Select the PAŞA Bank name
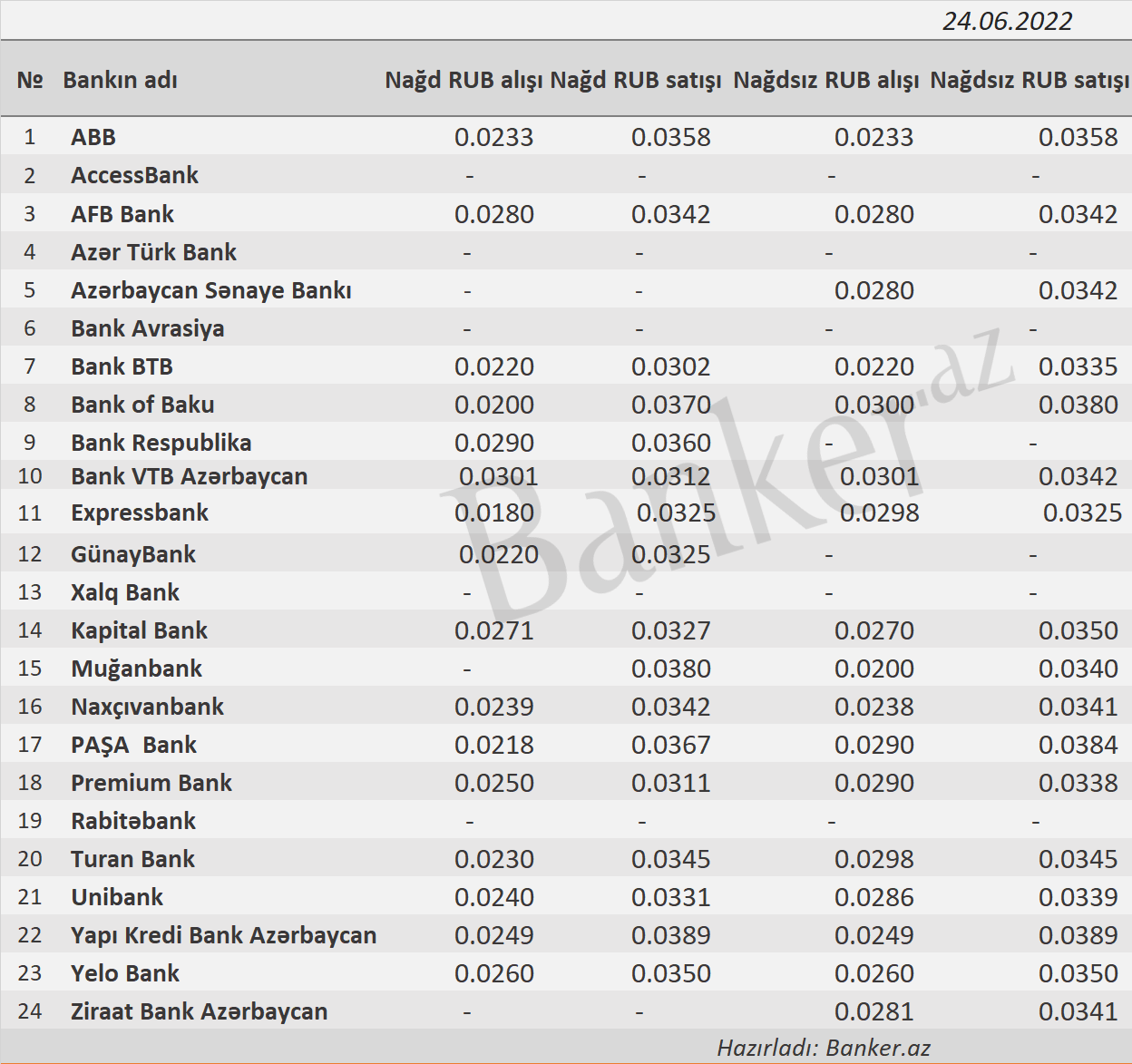Viewport: 1132px width, 1064px height. (x=134, y=745)
